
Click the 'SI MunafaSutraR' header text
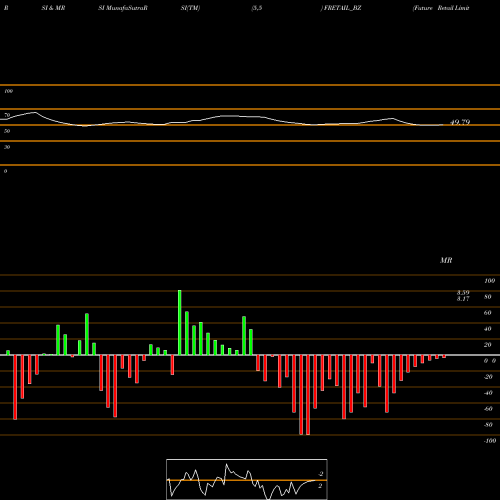[123, 8]
